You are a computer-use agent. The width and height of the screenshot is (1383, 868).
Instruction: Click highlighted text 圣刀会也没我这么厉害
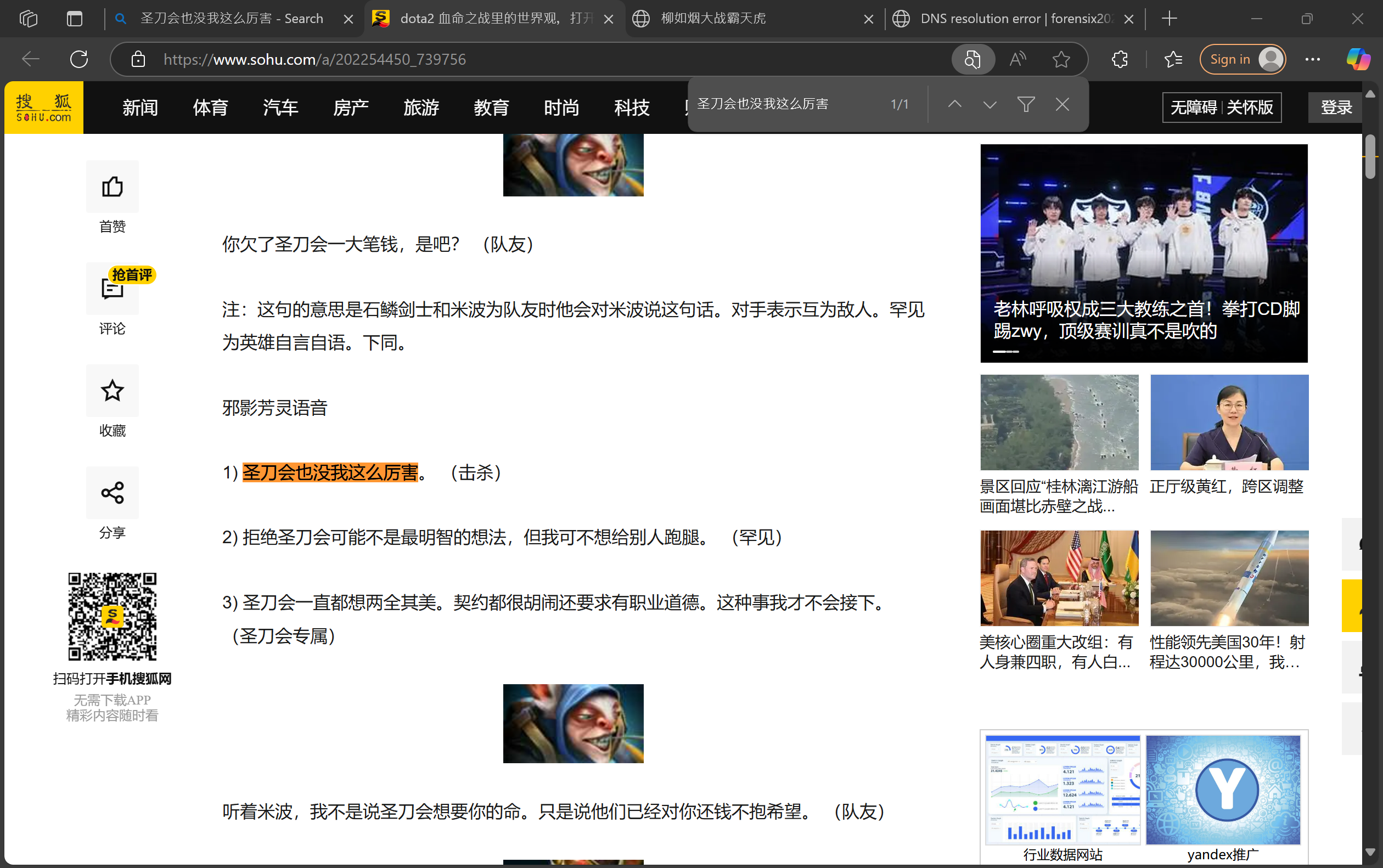click(330, 472)
